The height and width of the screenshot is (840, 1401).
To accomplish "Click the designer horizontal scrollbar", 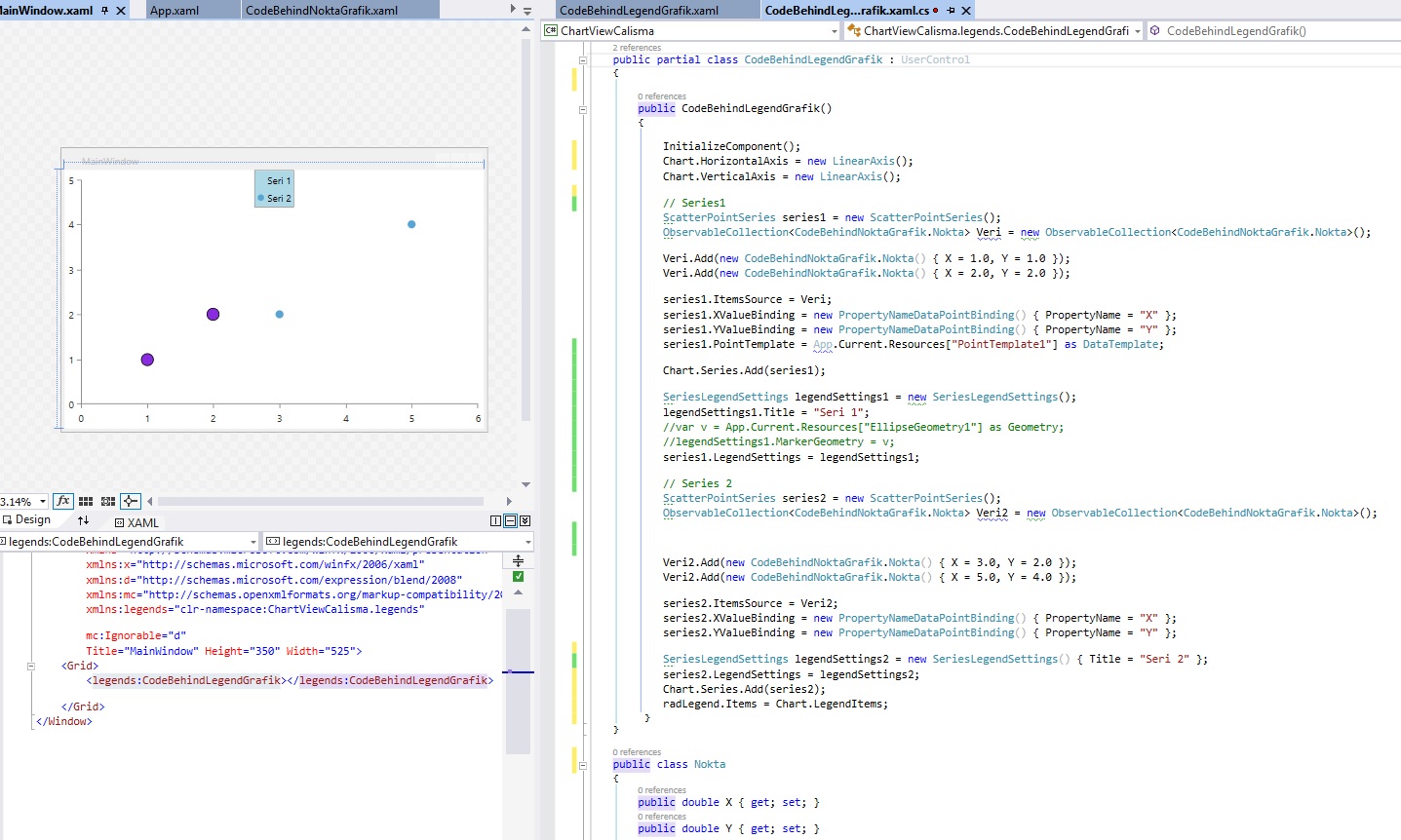I will coord(322,501).
